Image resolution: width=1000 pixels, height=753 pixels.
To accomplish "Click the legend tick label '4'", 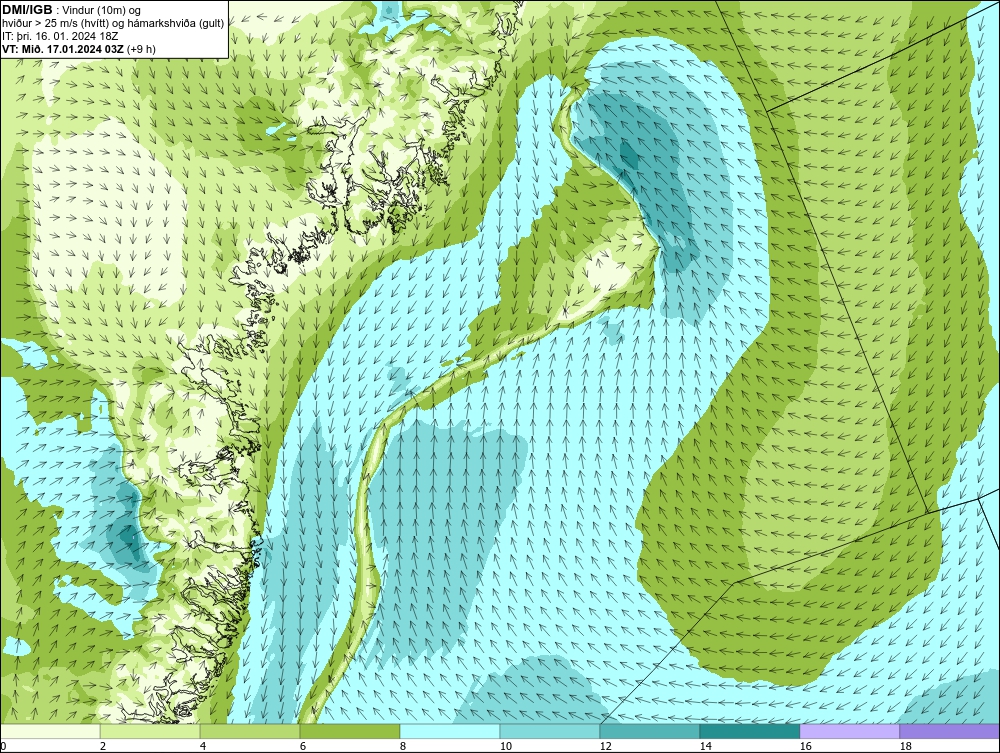I will [x=203, y=746].
